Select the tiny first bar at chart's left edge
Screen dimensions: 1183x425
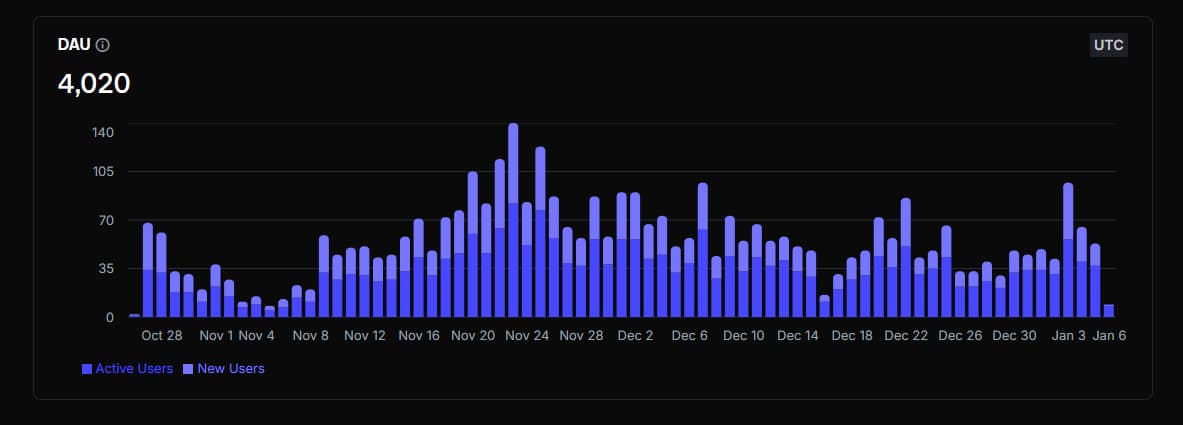click(134, 315)
